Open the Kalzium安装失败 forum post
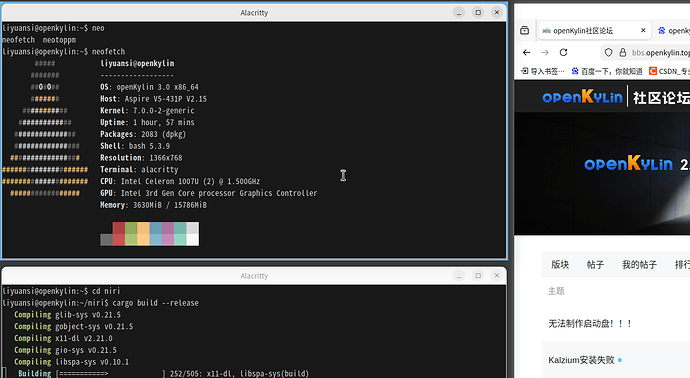Screen dimensions: 690x378 [581, 360]
